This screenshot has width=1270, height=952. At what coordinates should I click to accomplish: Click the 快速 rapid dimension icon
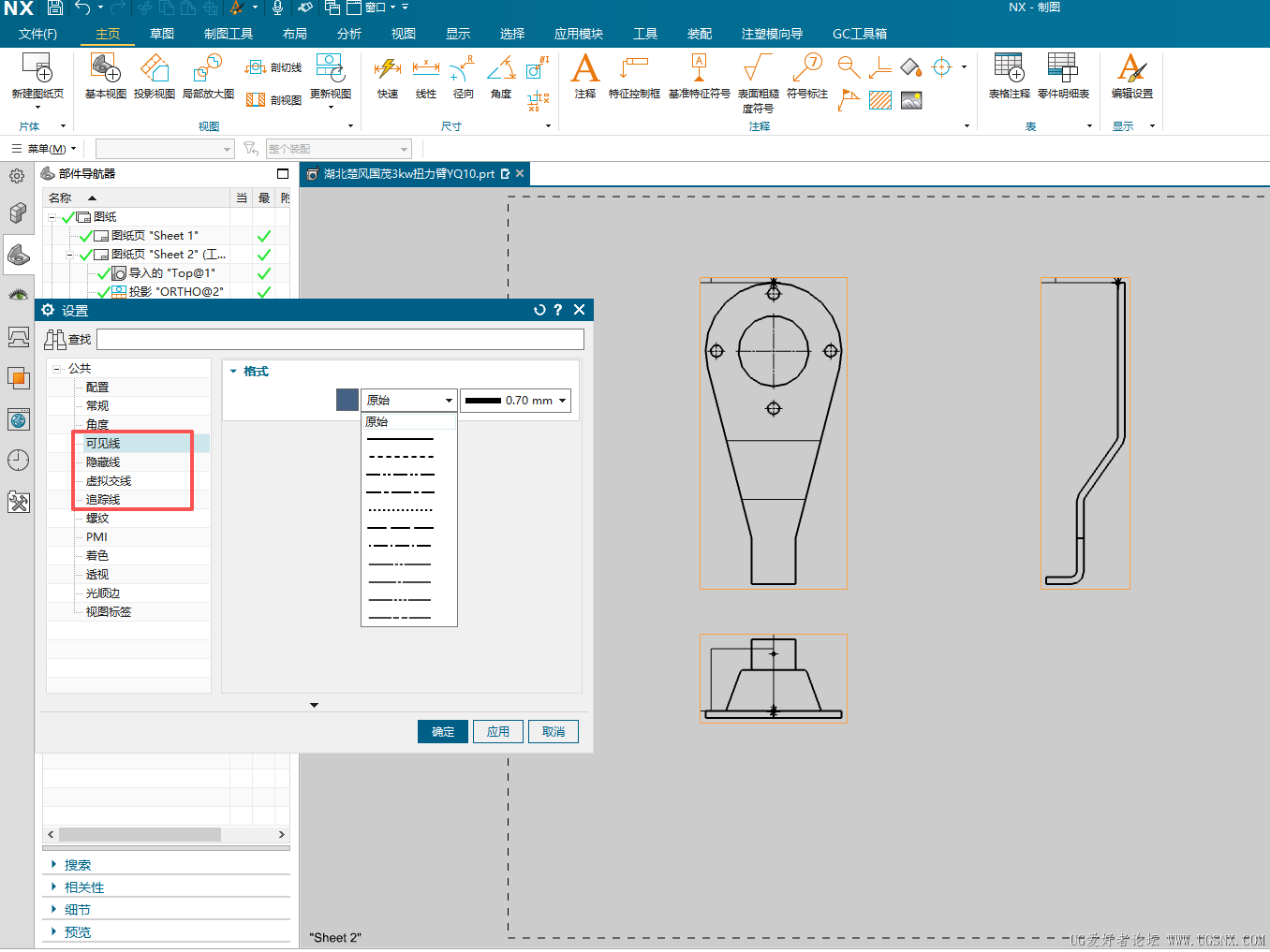click(x=388, y=70)
